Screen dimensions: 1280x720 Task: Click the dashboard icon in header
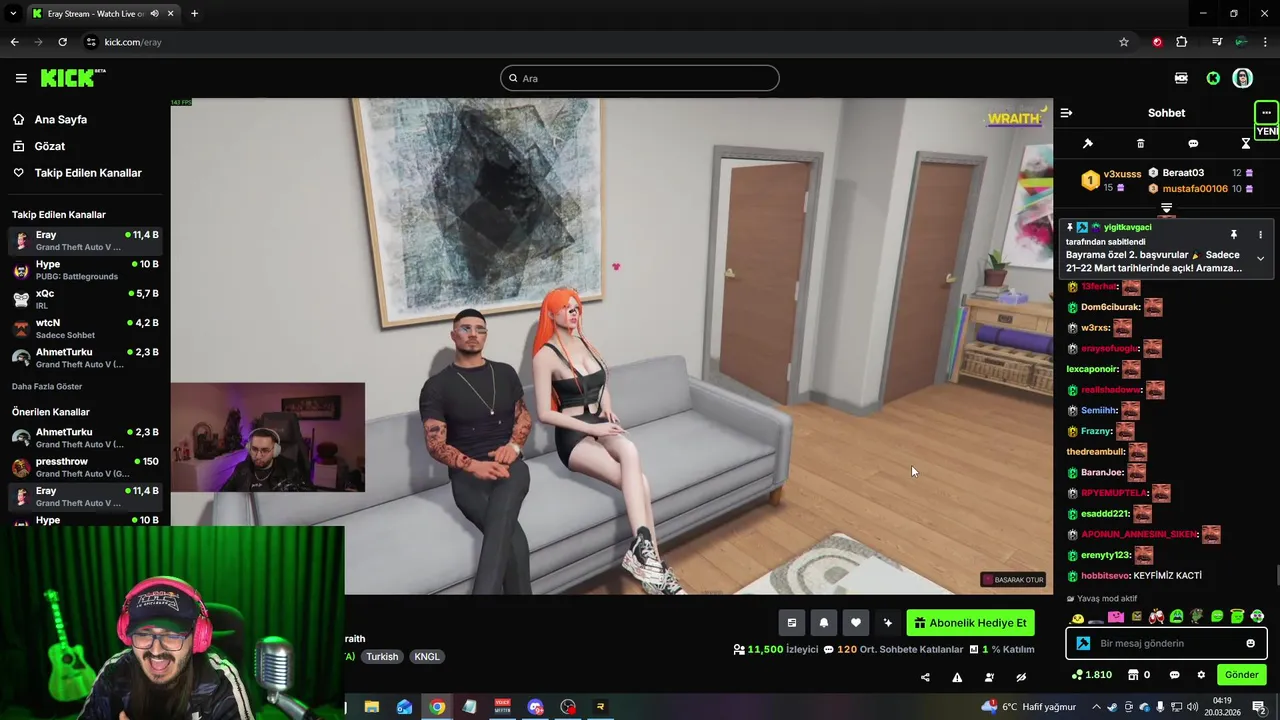coord(1181,78)
